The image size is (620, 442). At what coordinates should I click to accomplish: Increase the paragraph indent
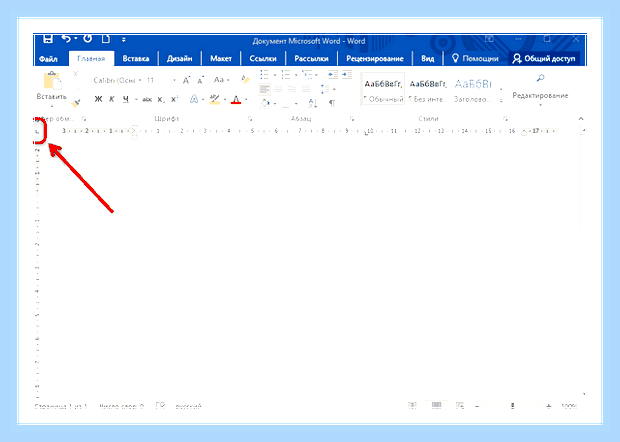pos(347,74)
